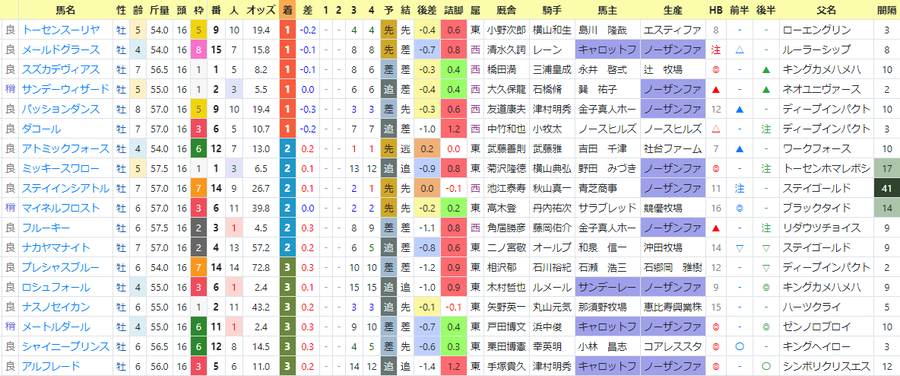Click the 斤量 column header

[x=158, y=10]
